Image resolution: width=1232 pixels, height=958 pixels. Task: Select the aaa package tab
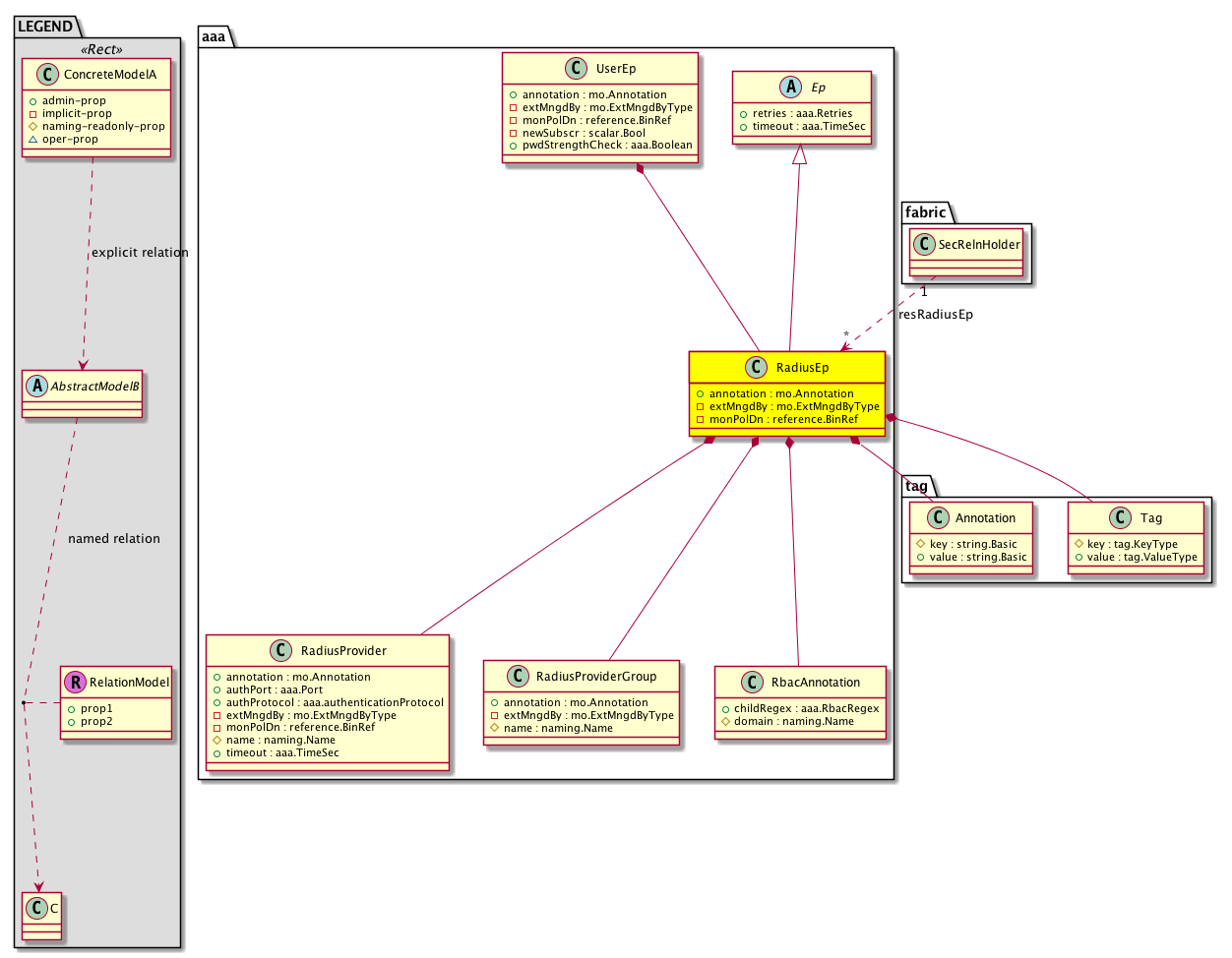(214, 37)
